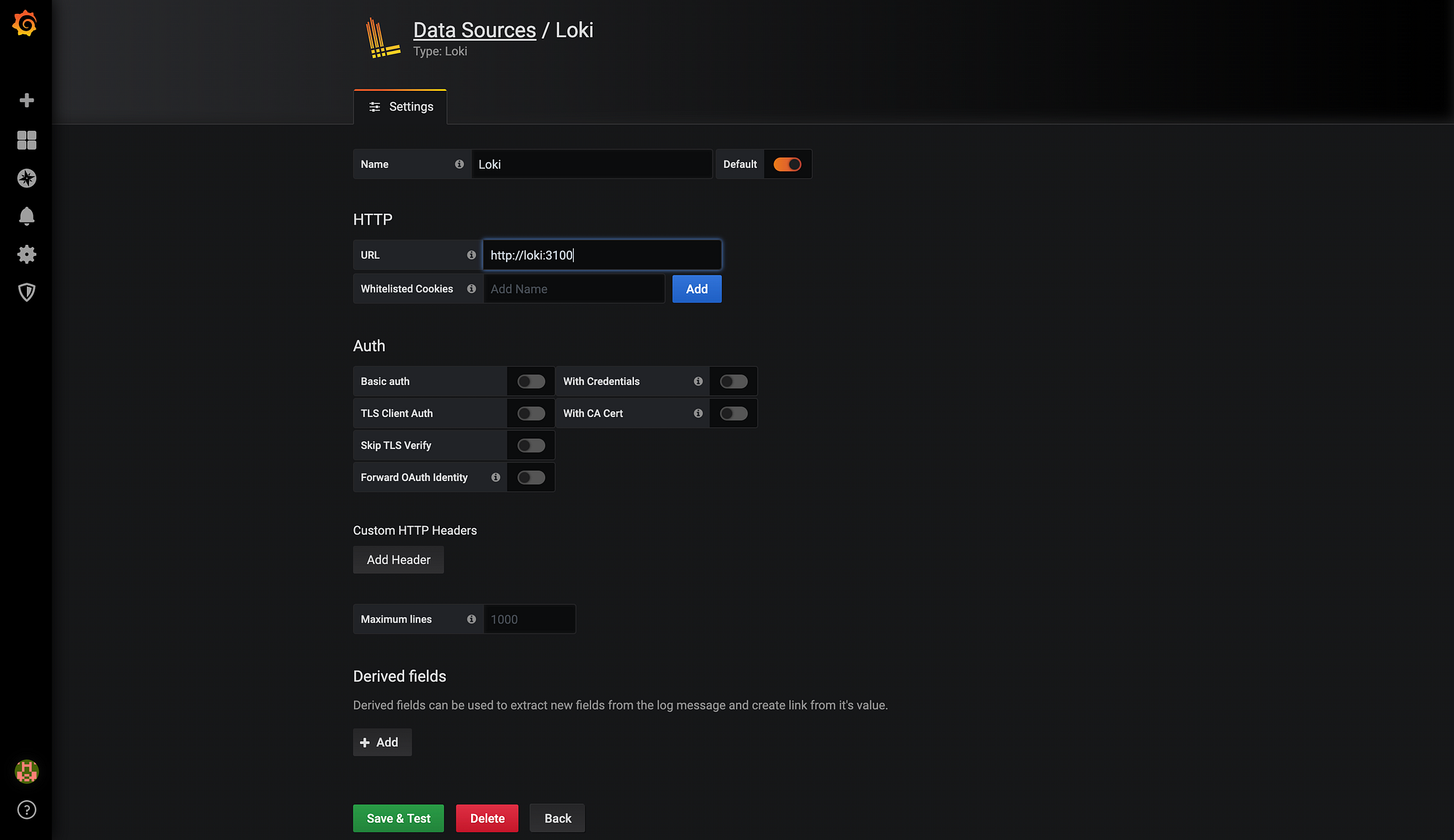Open the user profile avatar
1454x840 pixels.
[x=26, y=772]
